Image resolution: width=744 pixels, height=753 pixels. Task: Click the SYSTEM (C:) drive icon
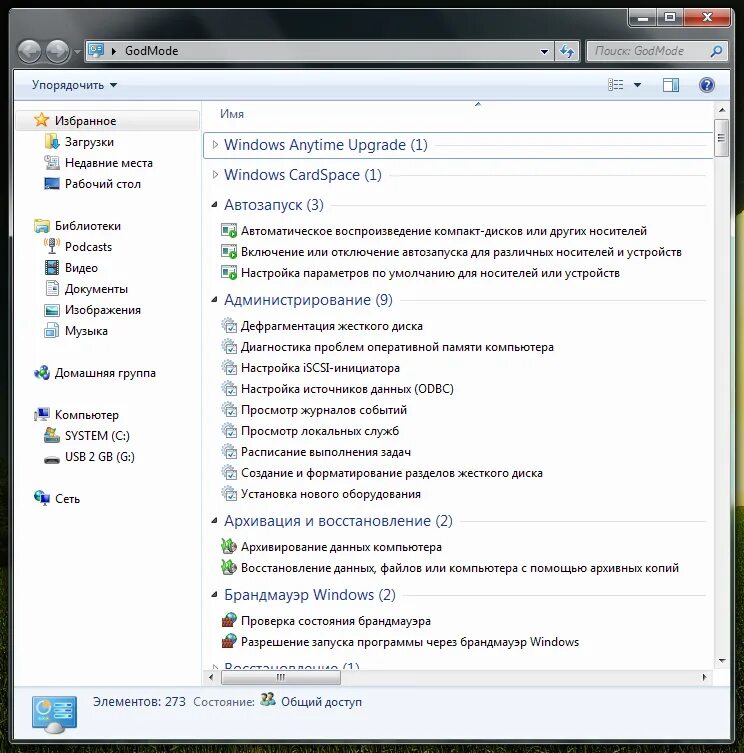pos(52,435)
